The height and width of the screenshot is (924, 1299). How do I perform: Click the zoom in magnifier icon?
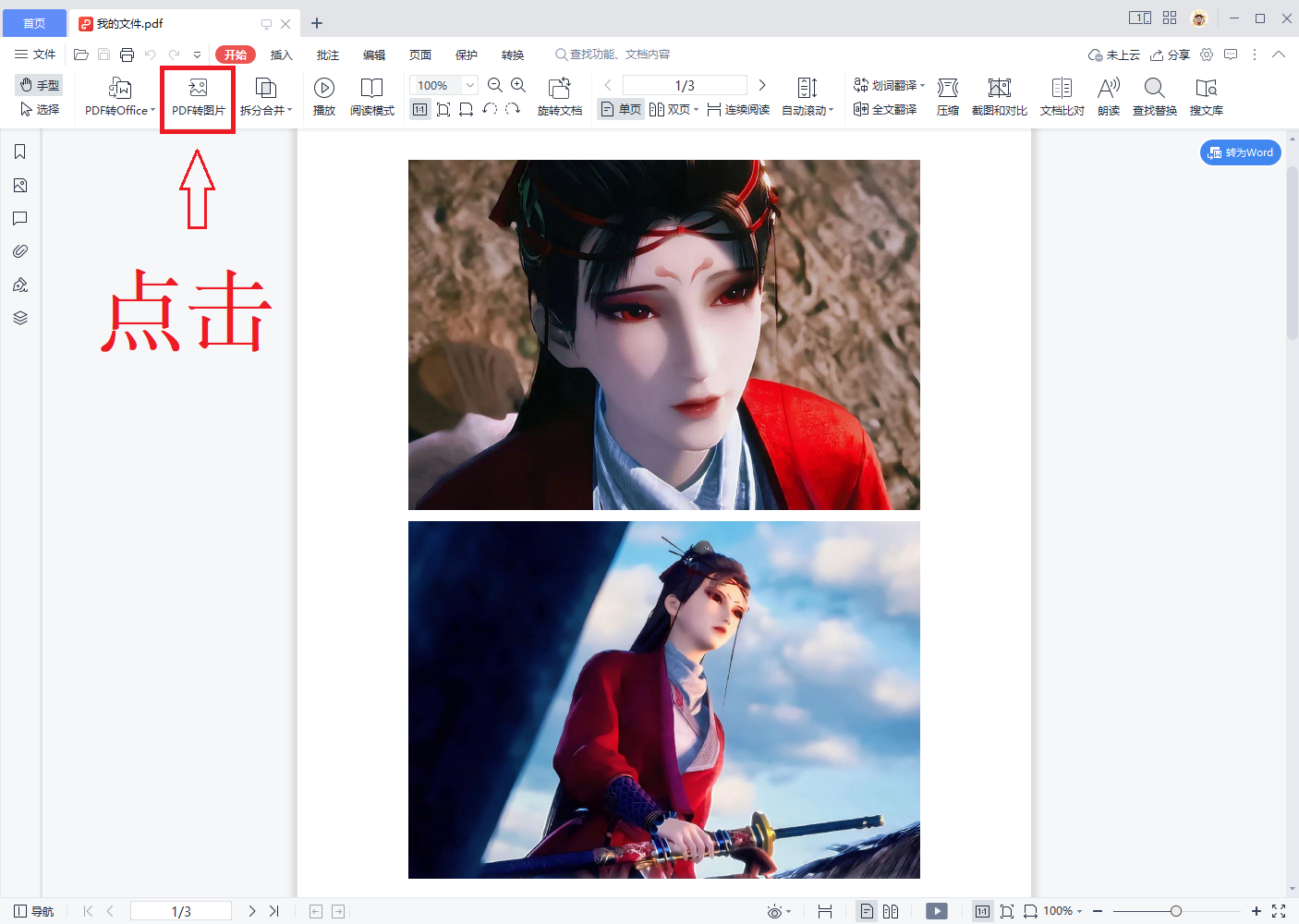pyautogui.click(x=518, y=85)
